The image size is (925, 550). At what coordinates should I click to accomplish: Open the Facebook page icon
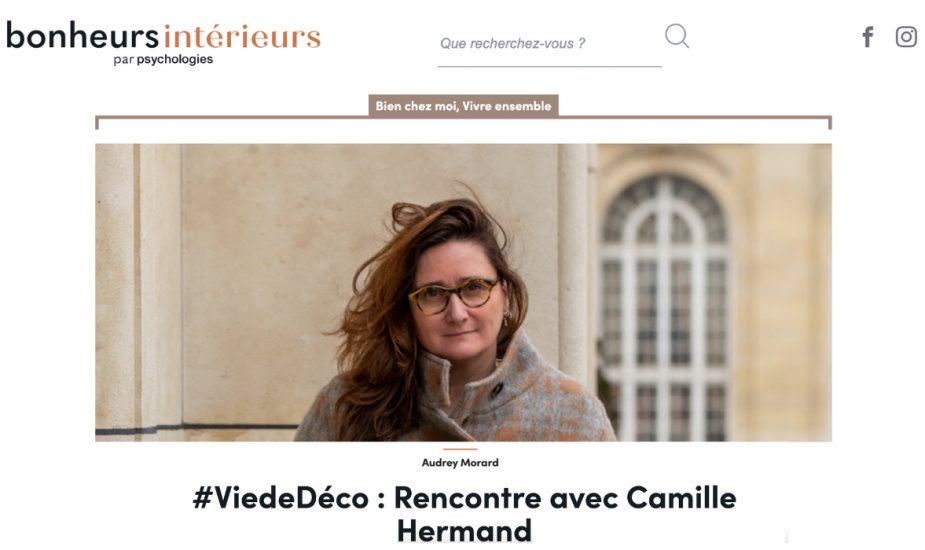(868, 37)
